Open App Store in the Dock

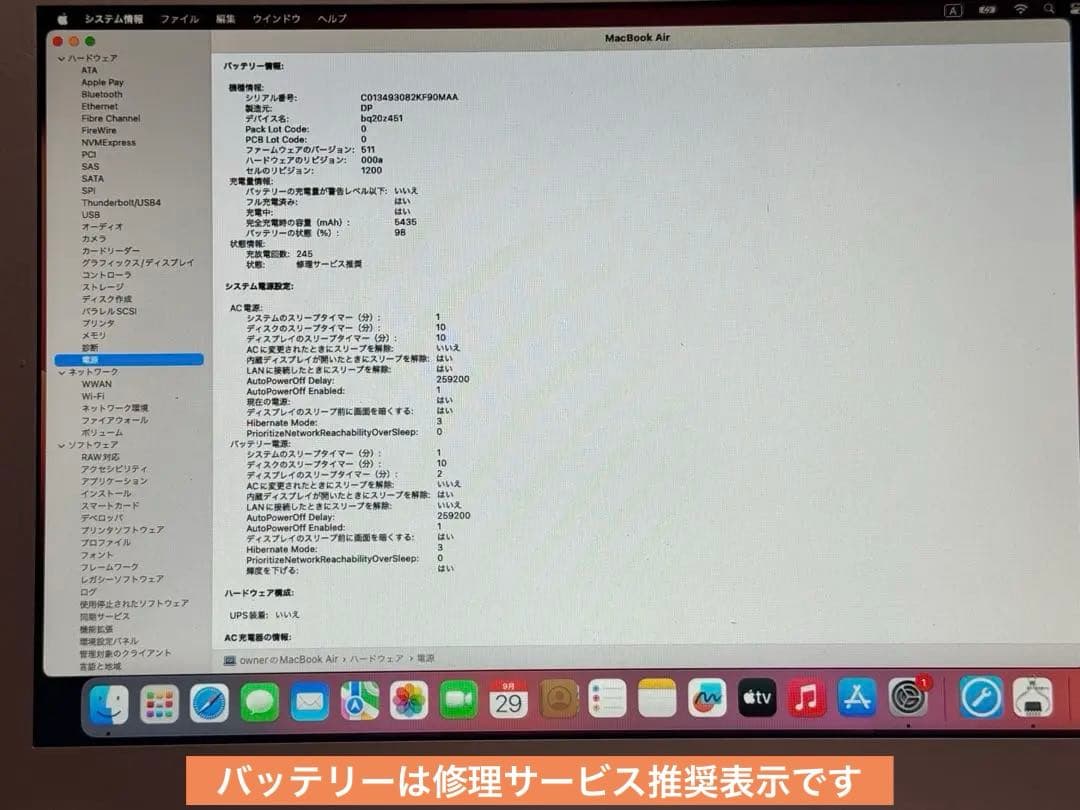[x=857, y=697]
